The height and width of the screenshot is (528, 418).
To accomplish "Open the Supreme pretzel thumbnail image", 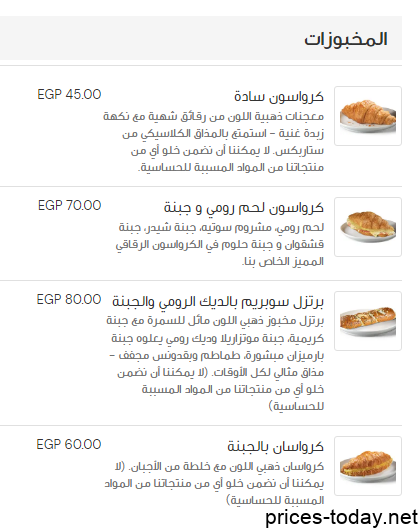I will (368, 321).
